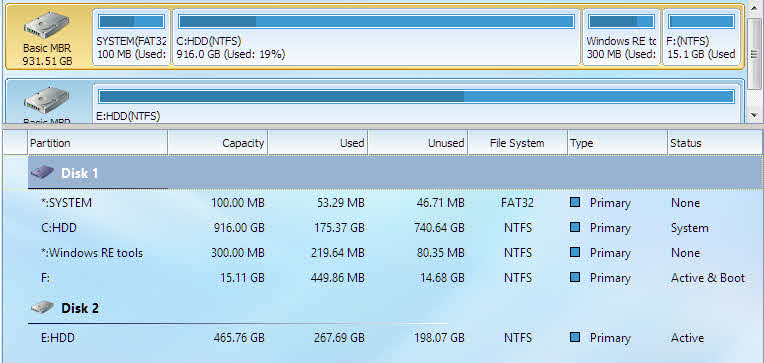This screenshot has width=764, height=363.
Task: Click the FAT32 file system cell
Action: click(x=517, y=203)
